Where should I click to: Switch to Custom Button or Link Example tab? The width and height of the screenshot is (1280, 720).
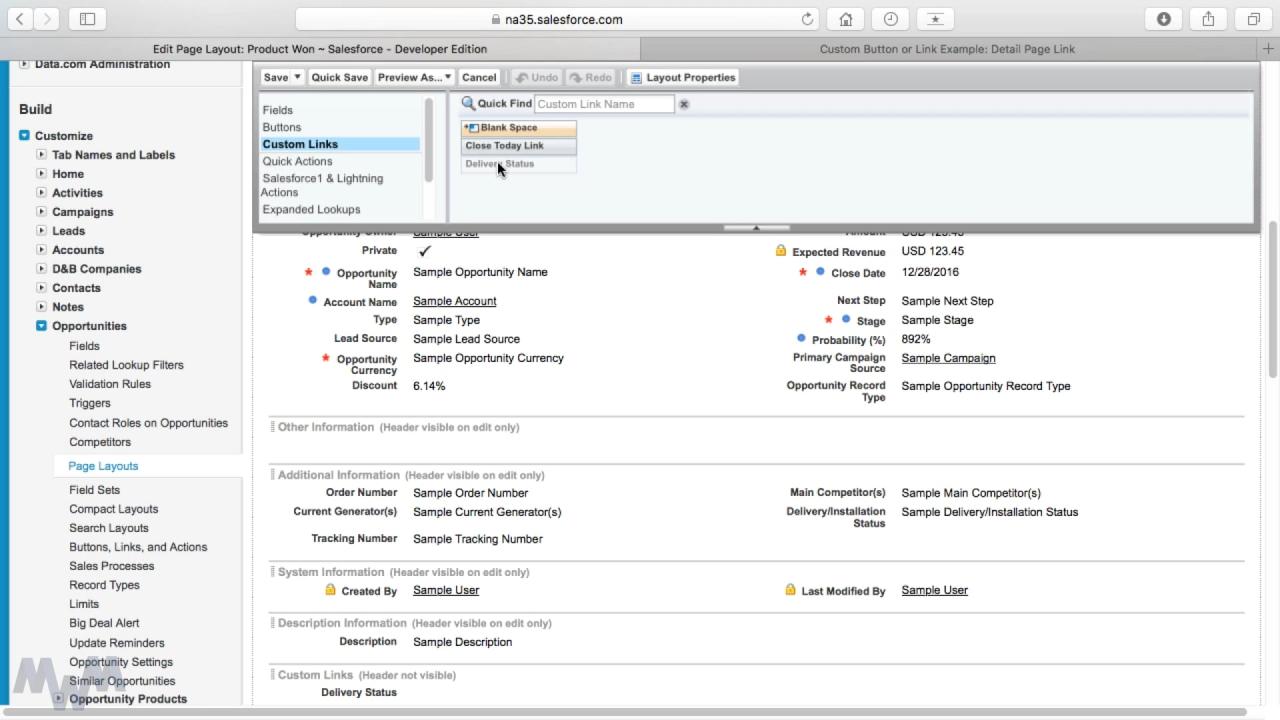coord(947,48)
